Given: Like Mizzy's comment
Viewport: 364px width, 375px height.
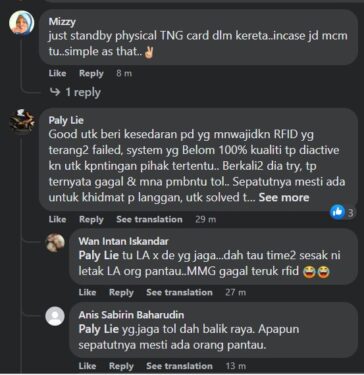Looking at the screenshot, I should [57, 73].
